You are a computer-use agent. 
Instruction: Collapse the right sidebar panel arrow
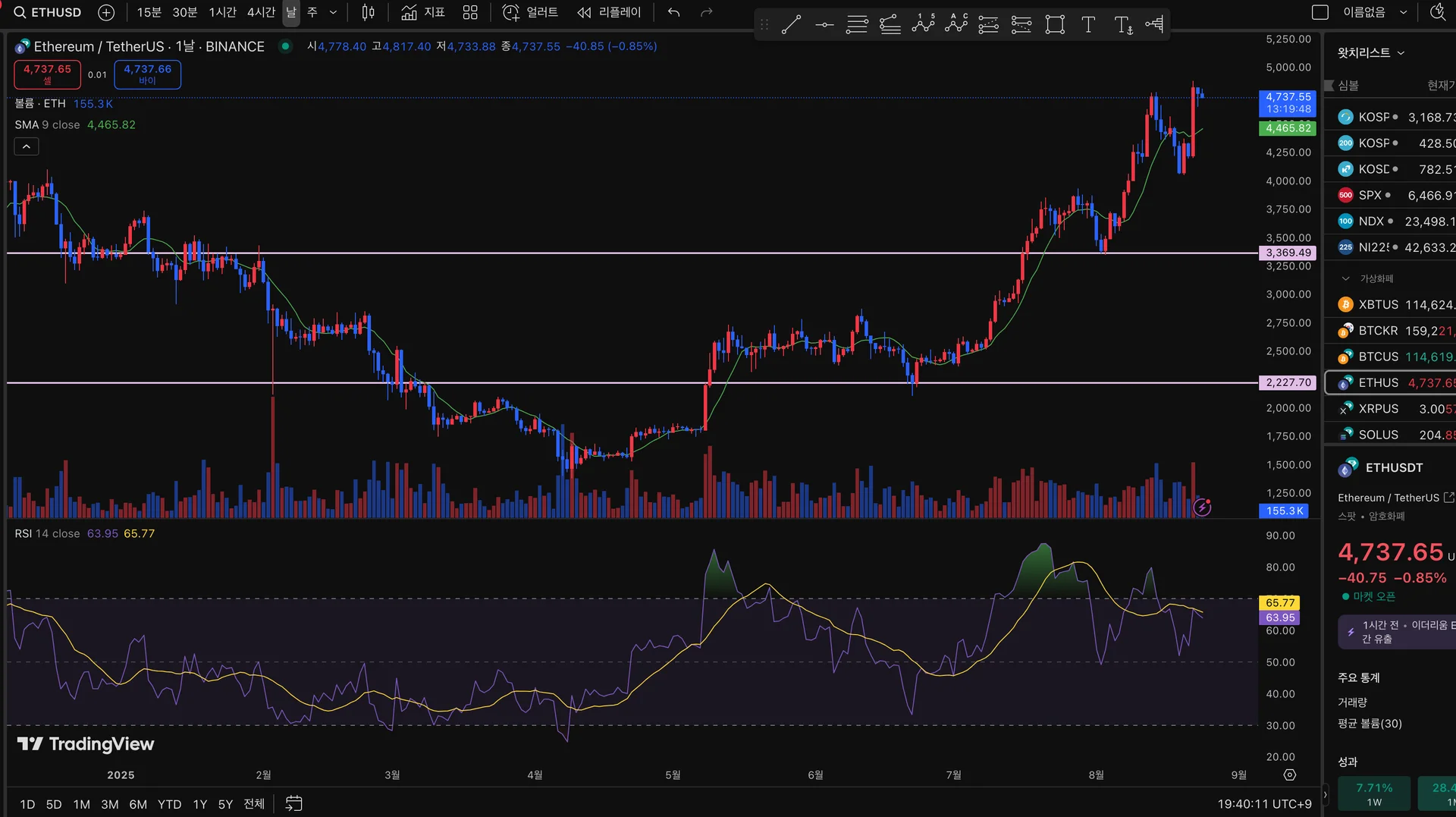1326,795
